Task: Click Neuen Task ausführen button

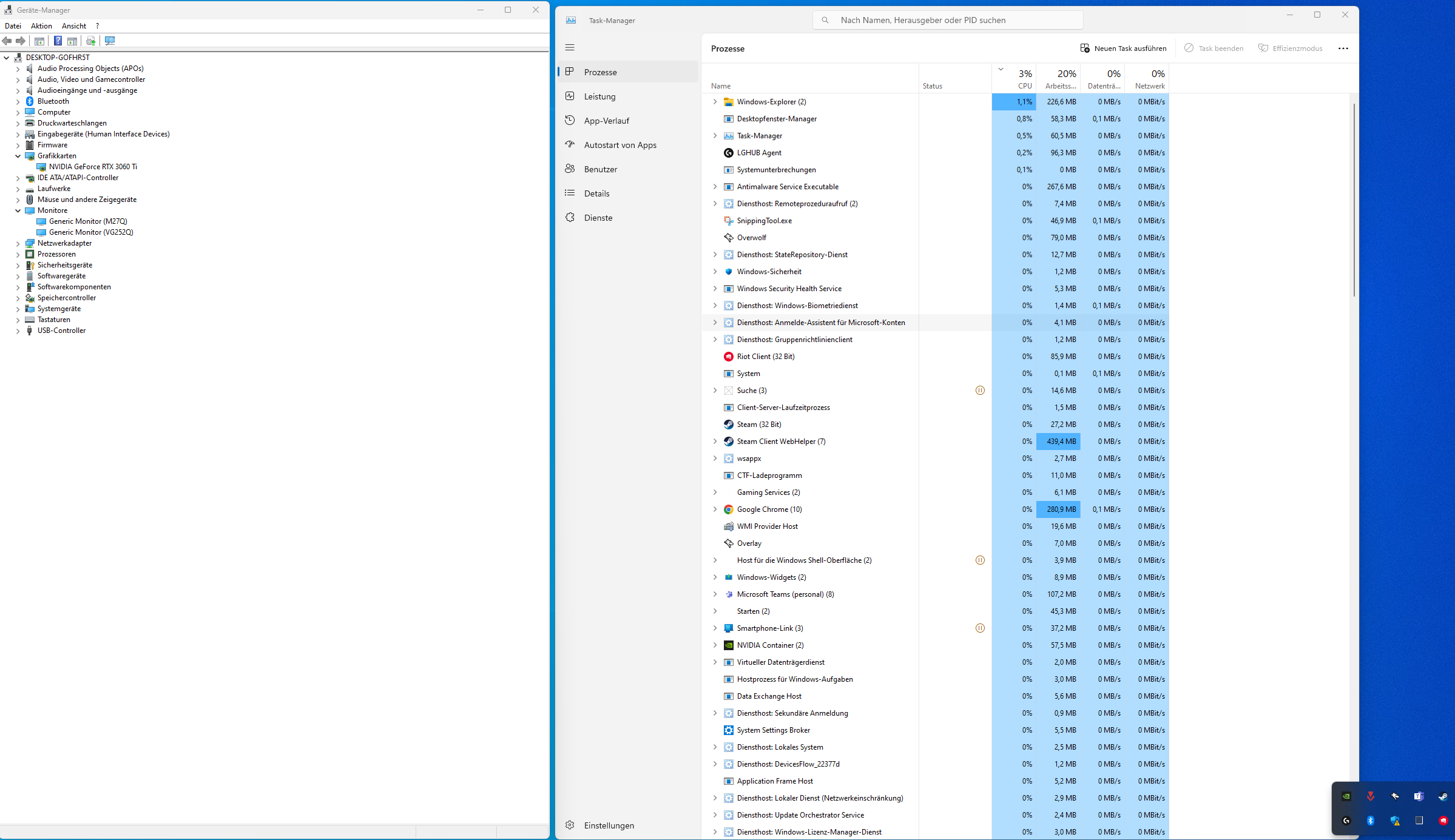Action: click(1123, 49)
